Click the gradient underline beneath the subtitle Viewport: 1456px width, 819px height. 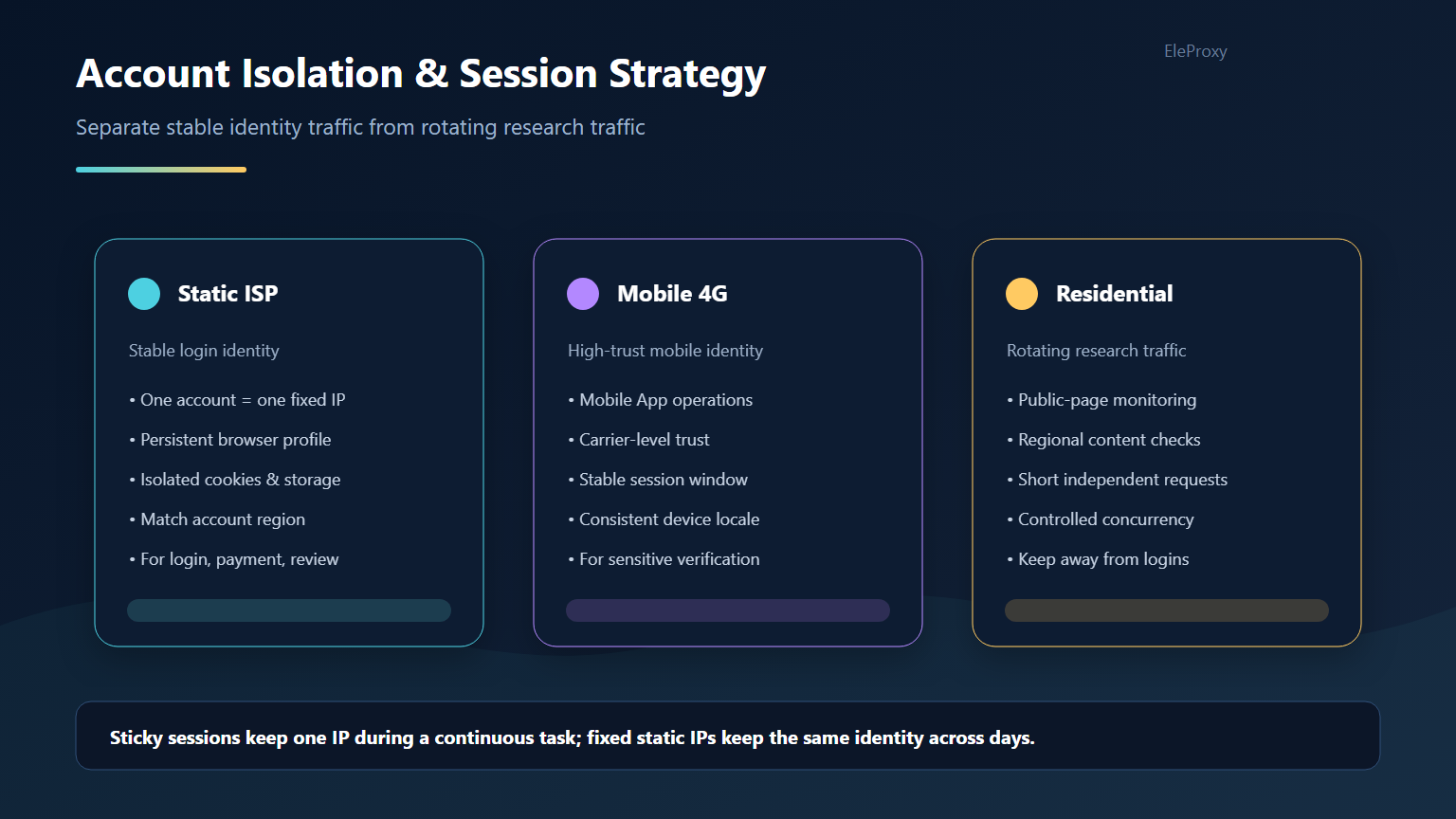click(161, 170)
